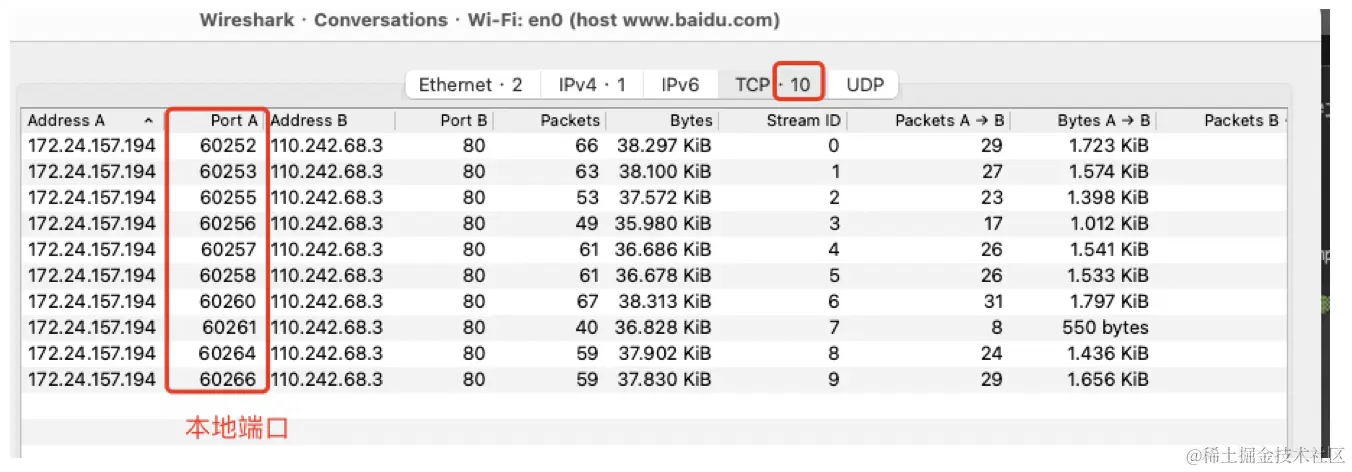Viewport: 1352px width, 472px height.
Task: Open the UDP conversations tab
Action: 865,85
